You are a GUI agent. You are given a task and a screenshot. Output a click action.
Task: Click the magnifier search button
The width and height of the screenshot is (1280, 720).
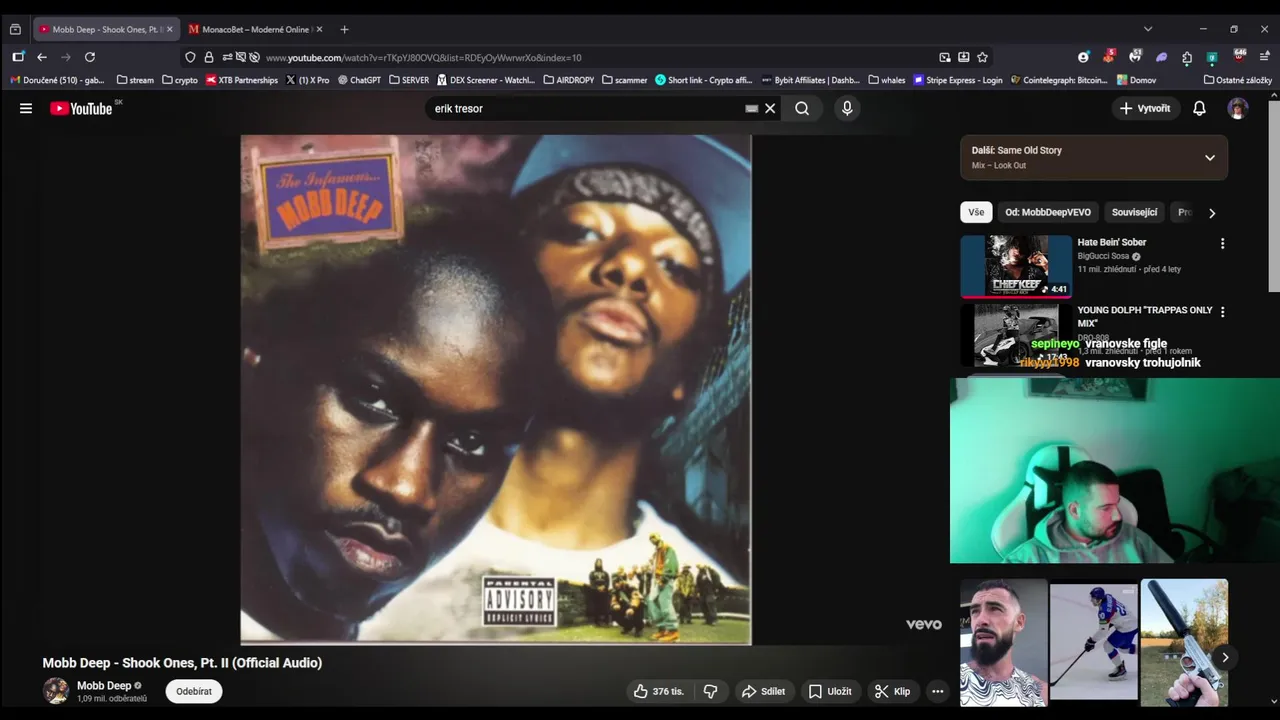click(x=802, y=108)
